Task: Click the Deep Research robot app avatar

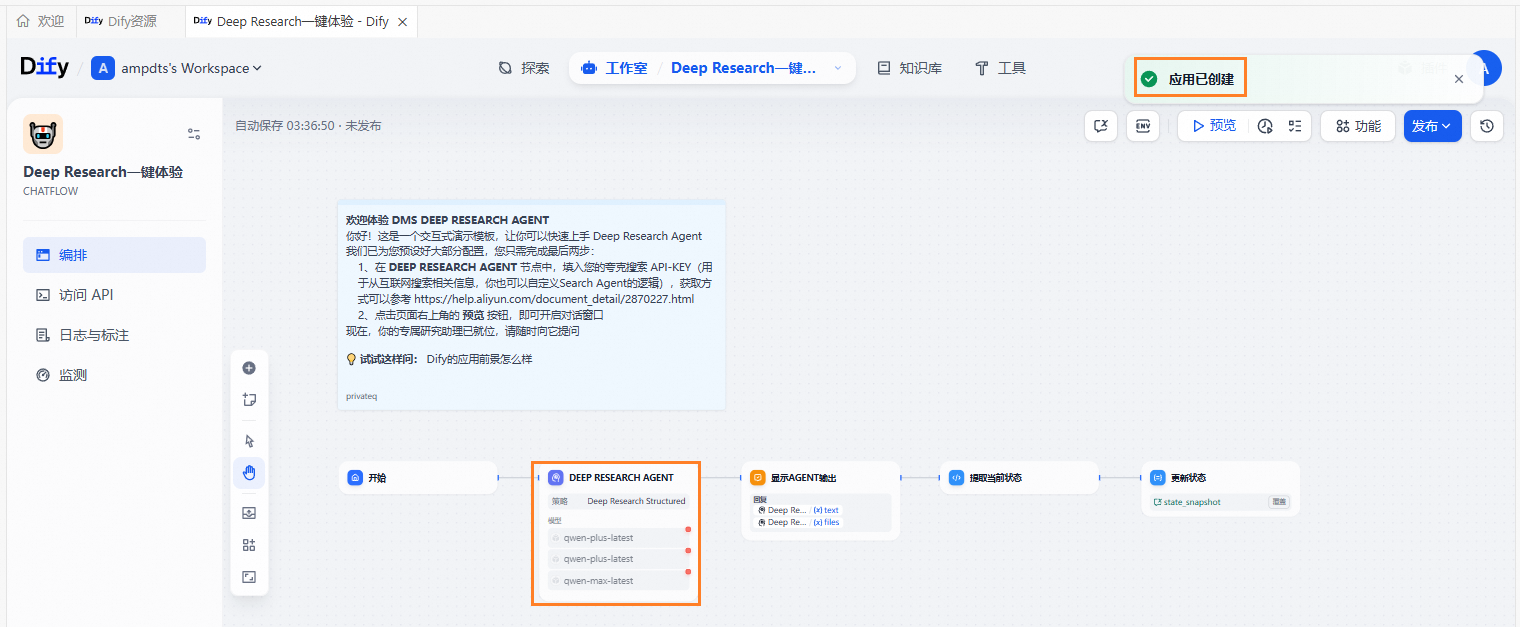Action: click(43, 134)
